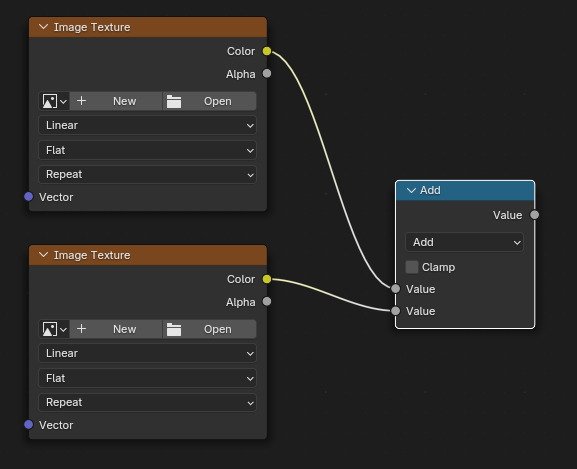Image resolution: width=577 pixels, height=469 pixels.
Task: Click Vector input socket of upper Image Texture
Action: 29,197
